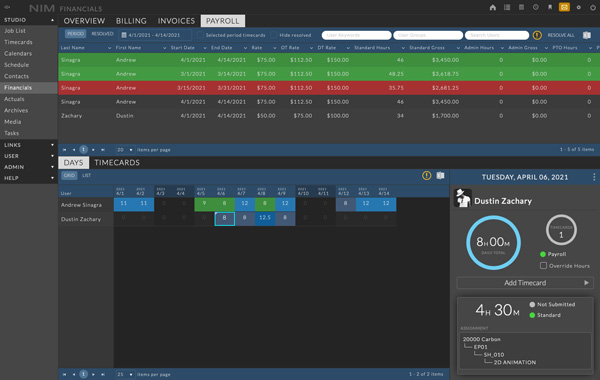Viewport: 600px width, 380px height.
Task: Click the Resolve All button
Action: pyautogui.click(x=561, y=35)
